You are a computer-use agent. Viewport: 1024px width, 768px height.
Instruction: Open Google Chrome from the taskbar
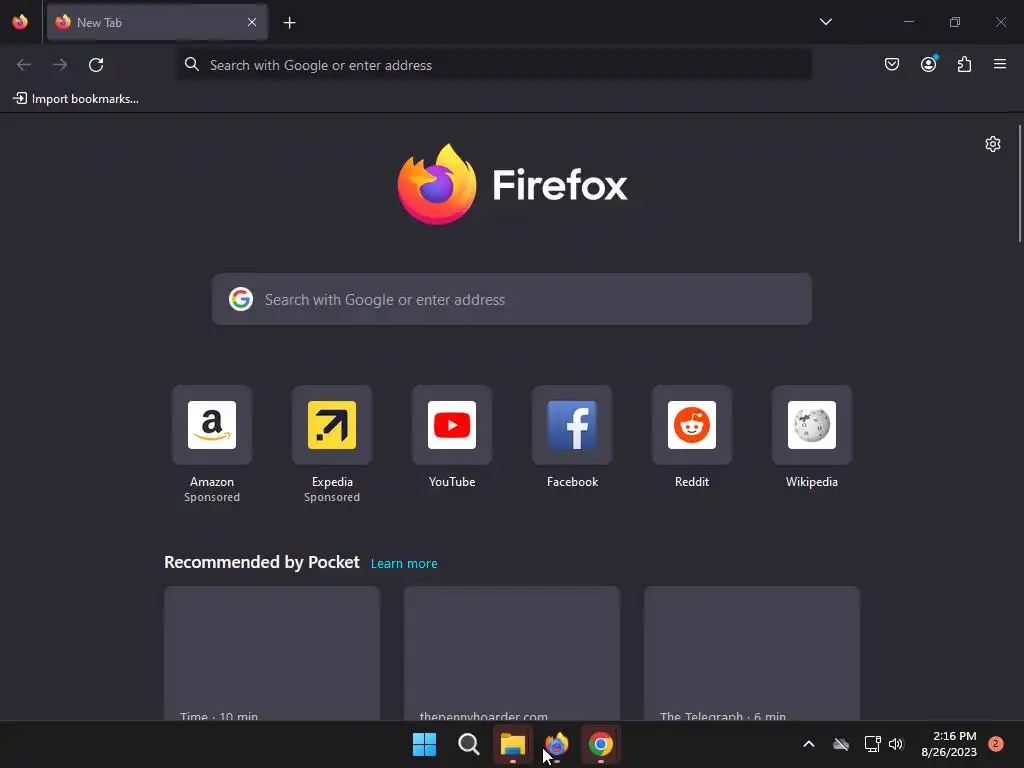point(600,744)
